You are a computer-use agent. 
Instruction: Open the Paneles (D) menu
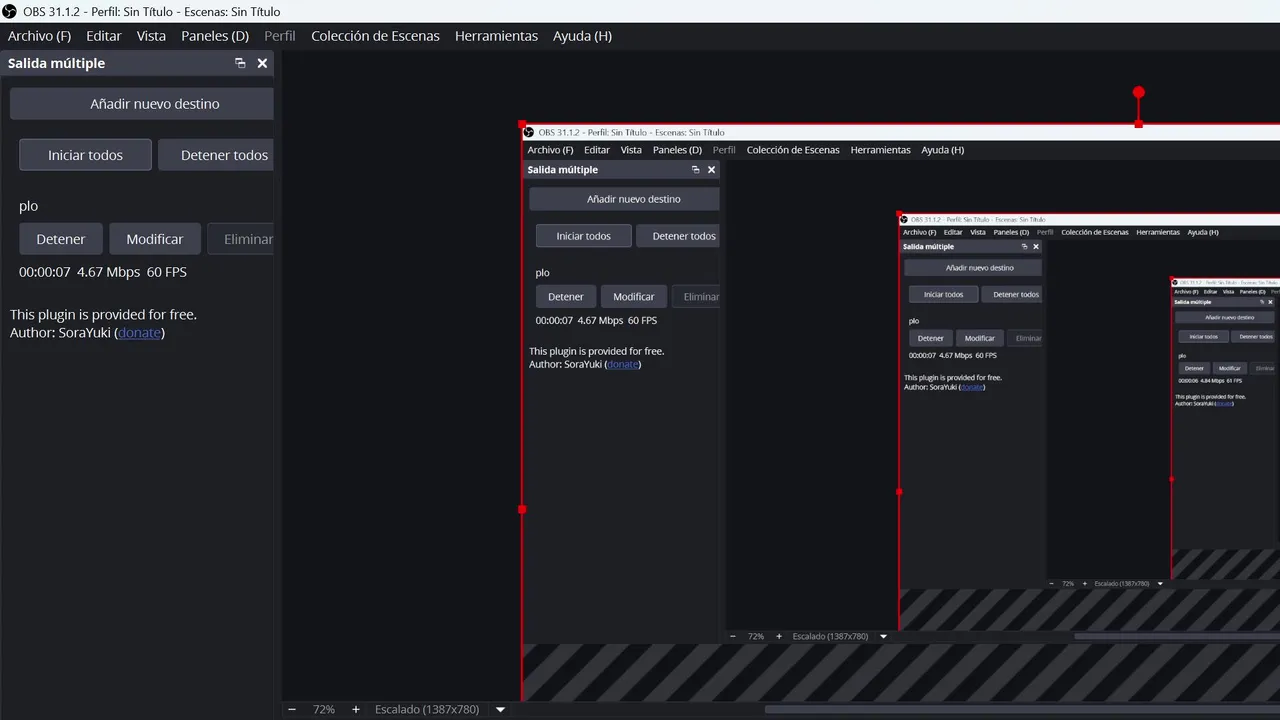coord(215,36)
